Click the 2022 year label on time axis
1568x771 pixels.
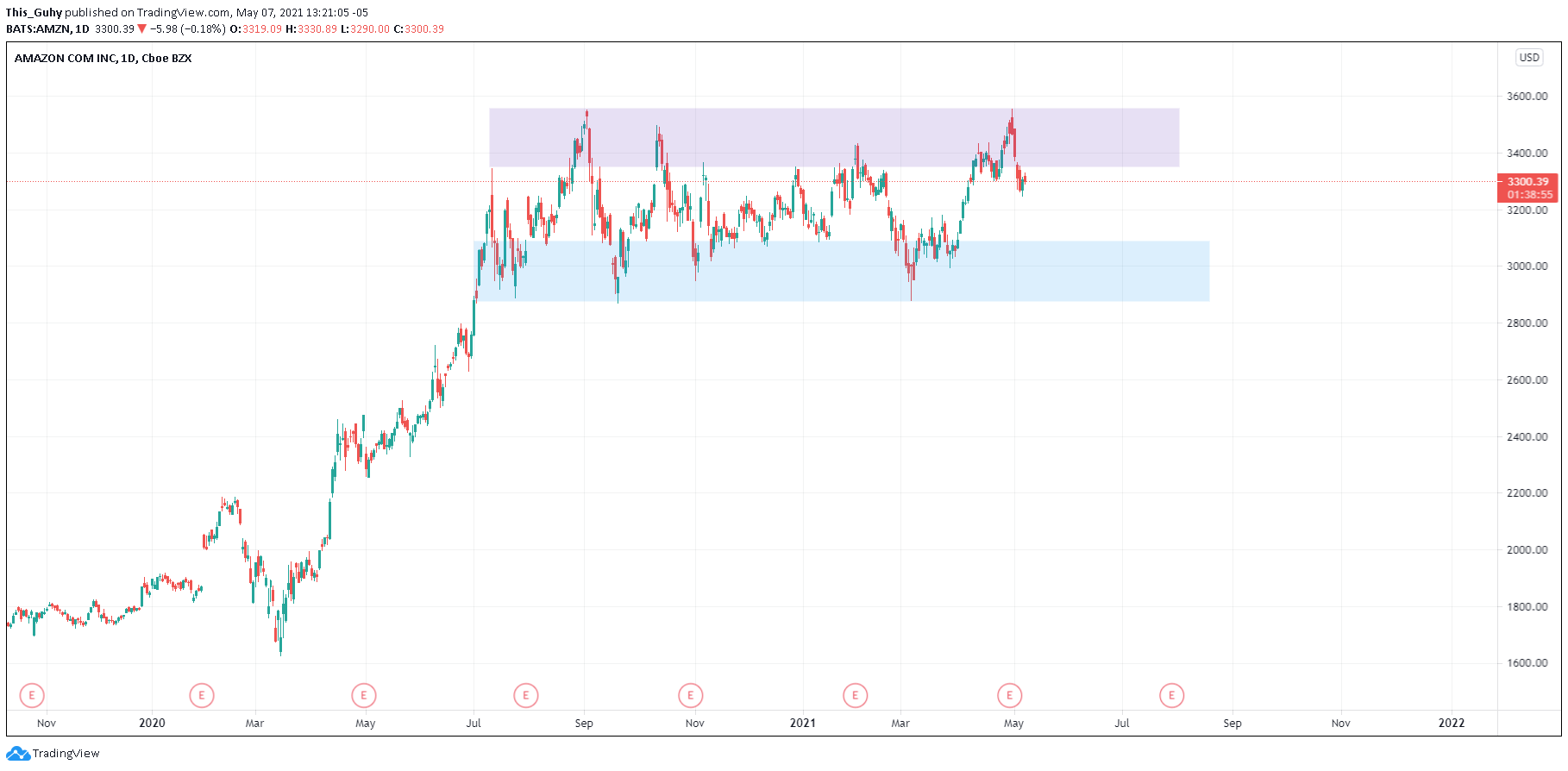pos(1452,724)
